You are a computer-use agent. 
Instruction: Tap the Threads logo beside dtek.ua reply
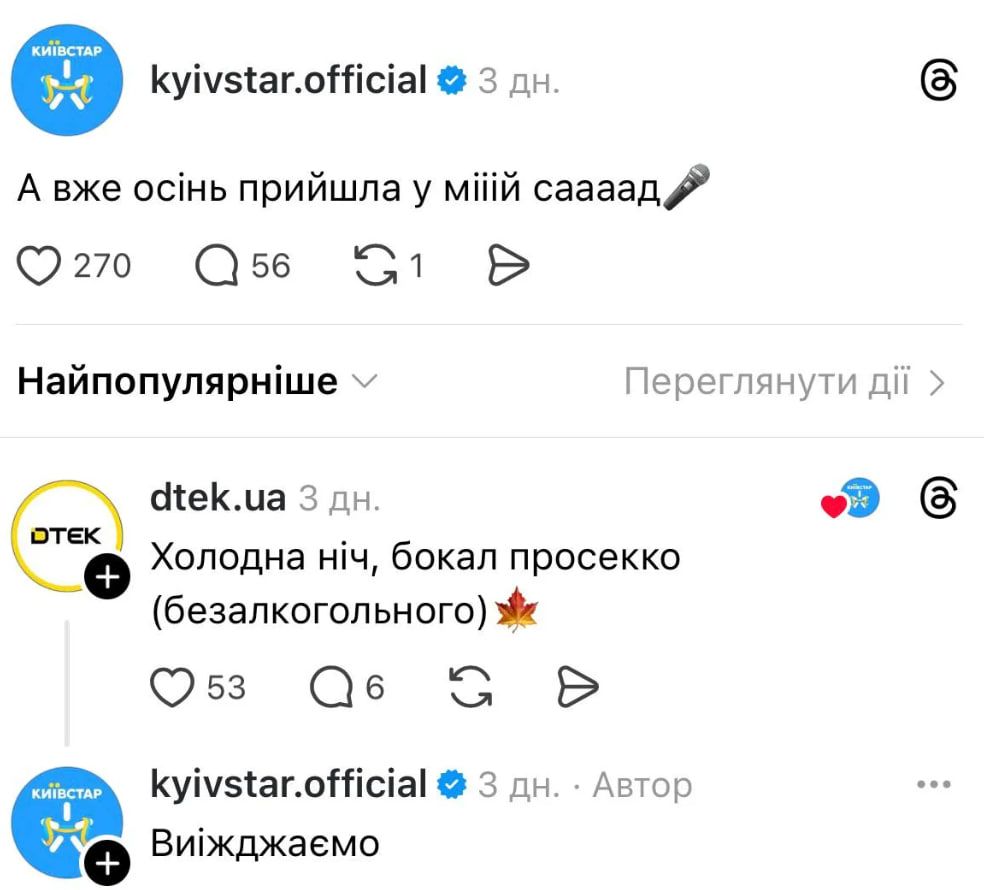click(938, 498)
